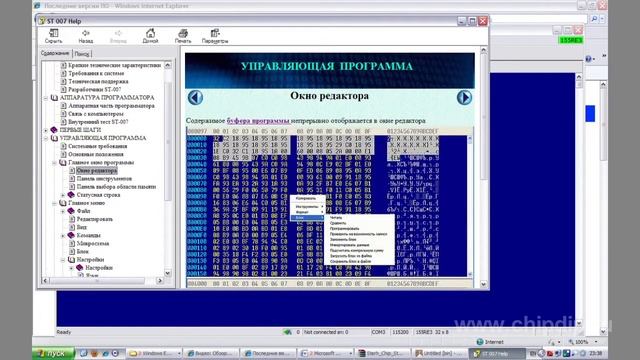Screen dimensions: 640x360
Task: Switch to the Содержание tab
Action: (x=55, y=53)
